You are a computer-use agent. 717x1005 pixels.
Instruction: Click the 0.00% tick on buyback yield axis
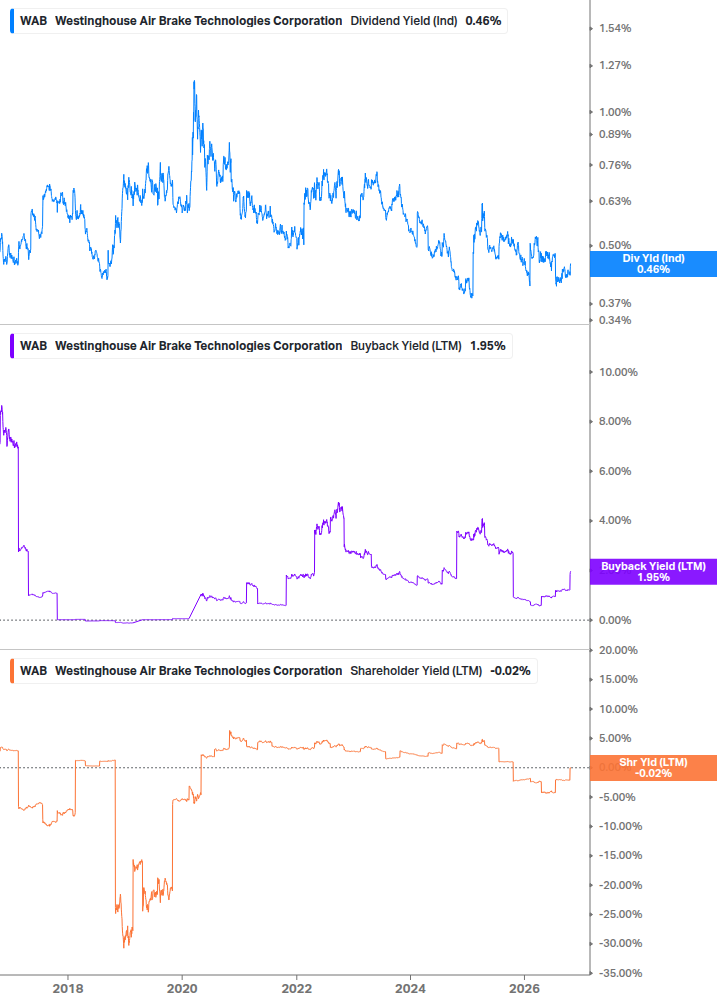(x=615, y=620)
